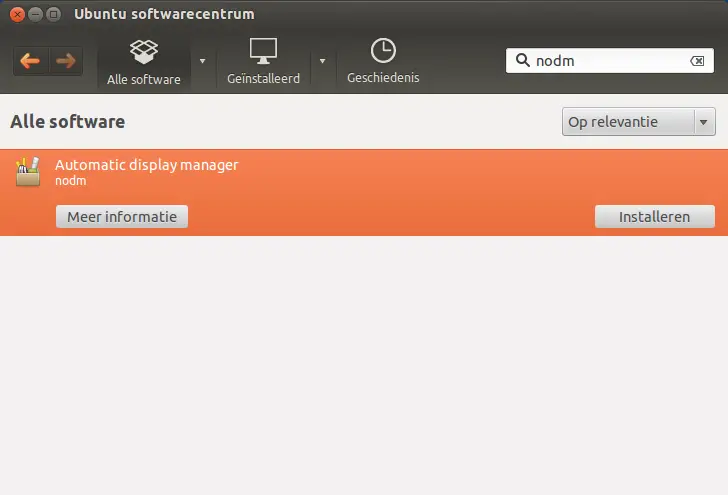Image resolution: width=728 pixels, height=495 pixels.
Task: Install nodm with the Installeren button
Action: pos(655,217)
